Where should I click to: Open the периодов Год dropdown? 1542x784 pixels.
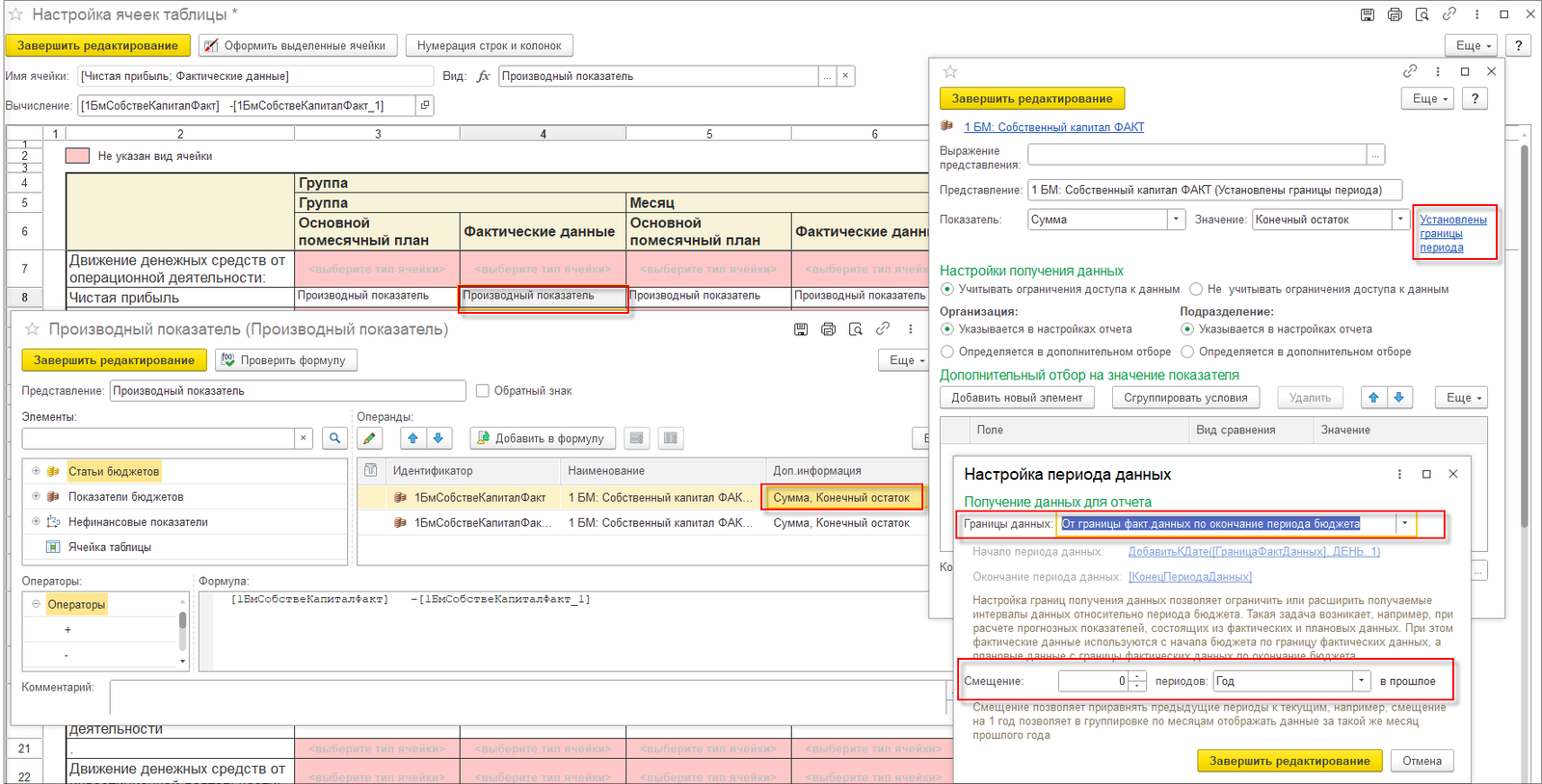[x=1362, y=681]
